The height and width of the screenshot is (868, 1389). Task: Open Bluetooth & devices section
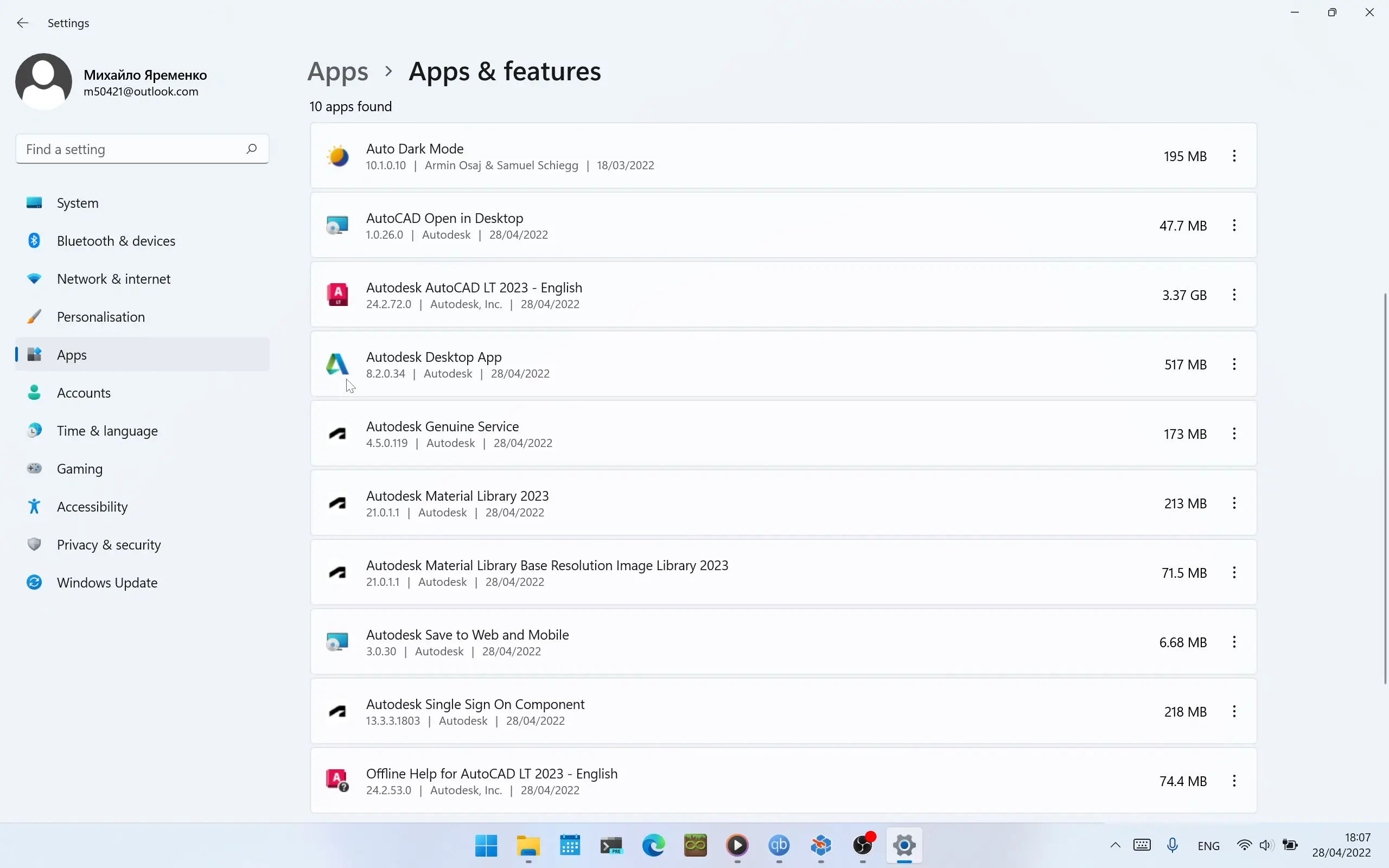[x=116, y=241]
